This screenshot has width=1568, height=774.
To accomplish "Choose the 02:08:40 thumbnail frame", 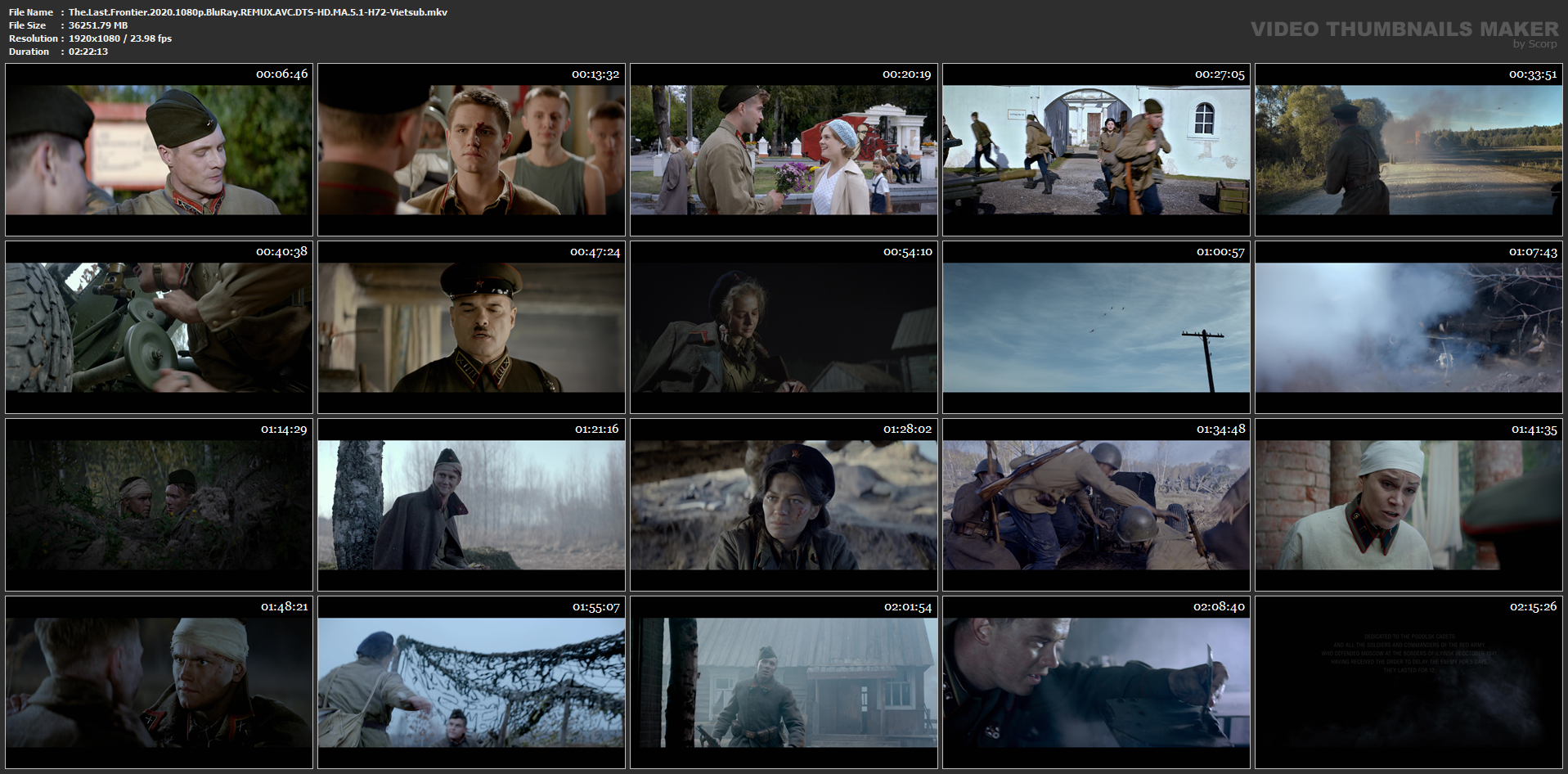I will (1096, 682).
